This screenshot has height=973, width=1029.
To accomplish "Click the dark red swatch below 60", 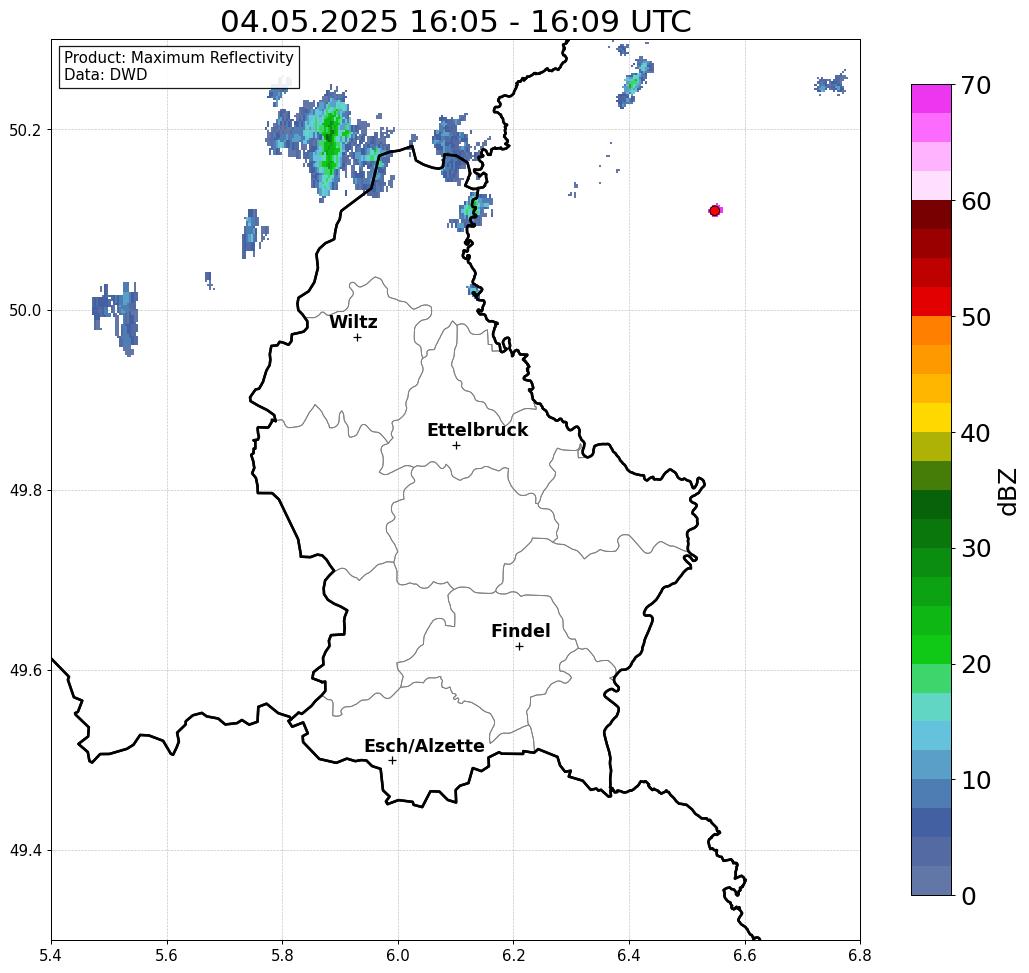I will coord(931,215).
